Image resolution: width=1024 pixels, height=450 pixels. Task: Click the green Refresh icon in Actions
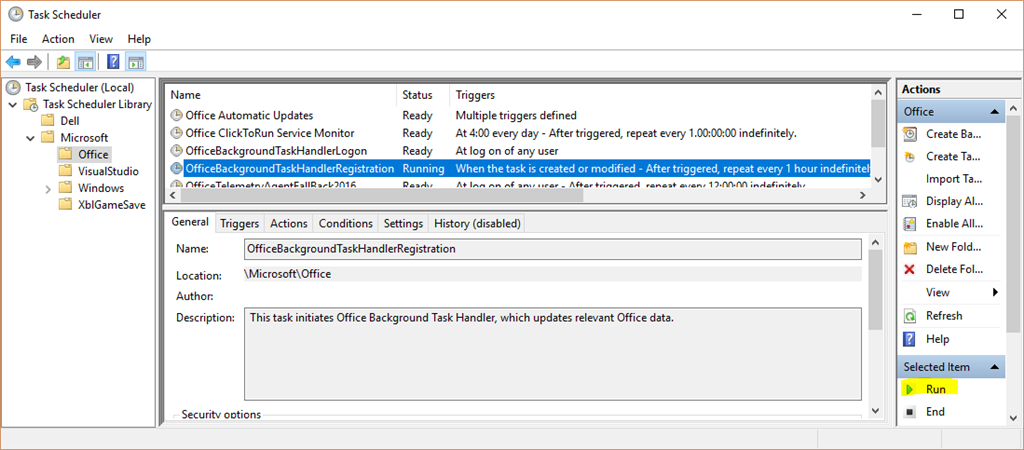(910, 316)
